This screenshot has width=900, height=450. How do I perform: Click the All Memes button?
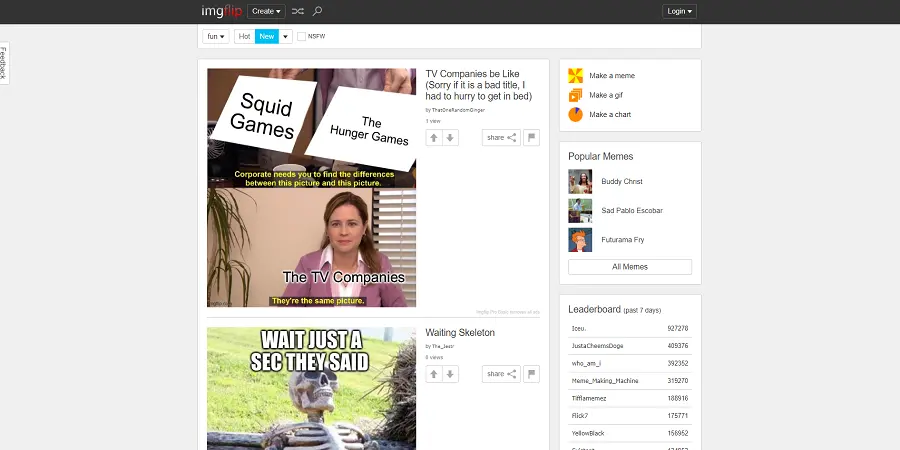629,267
